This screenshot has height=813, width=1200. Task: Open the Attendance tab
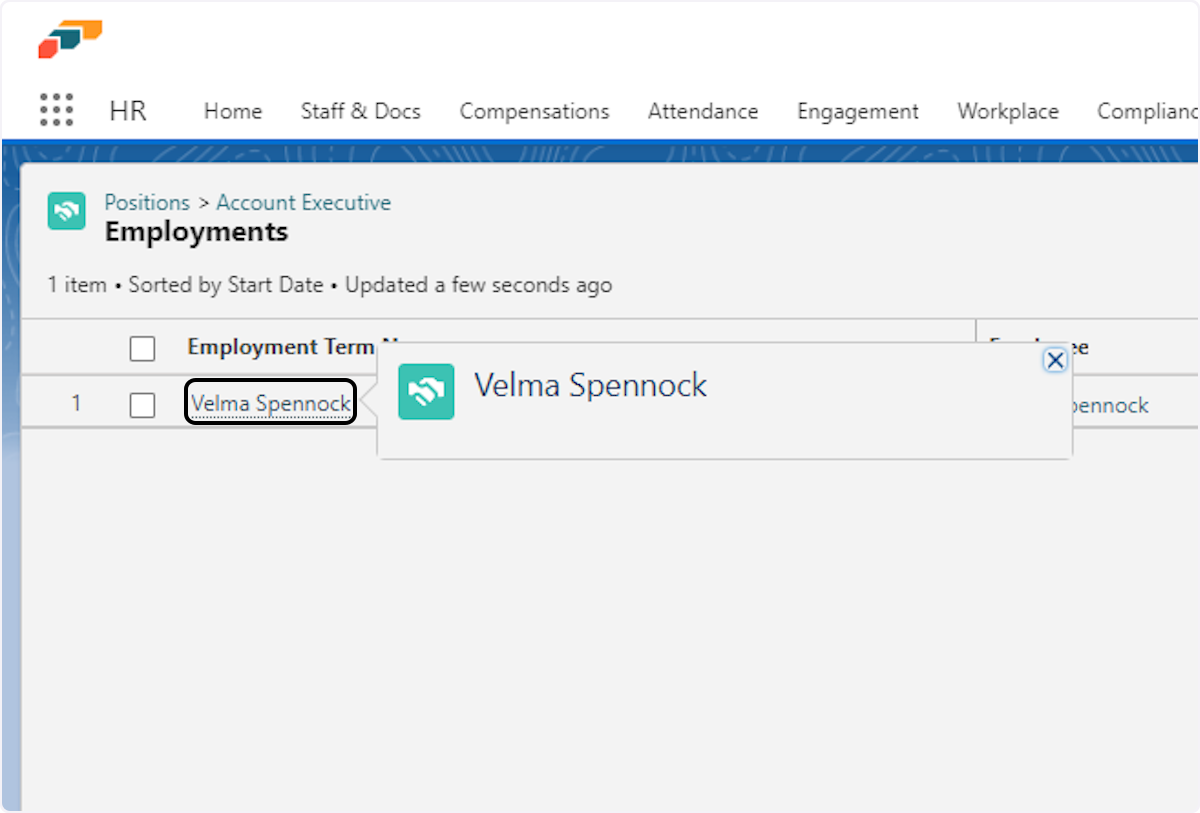pos(702,111)
